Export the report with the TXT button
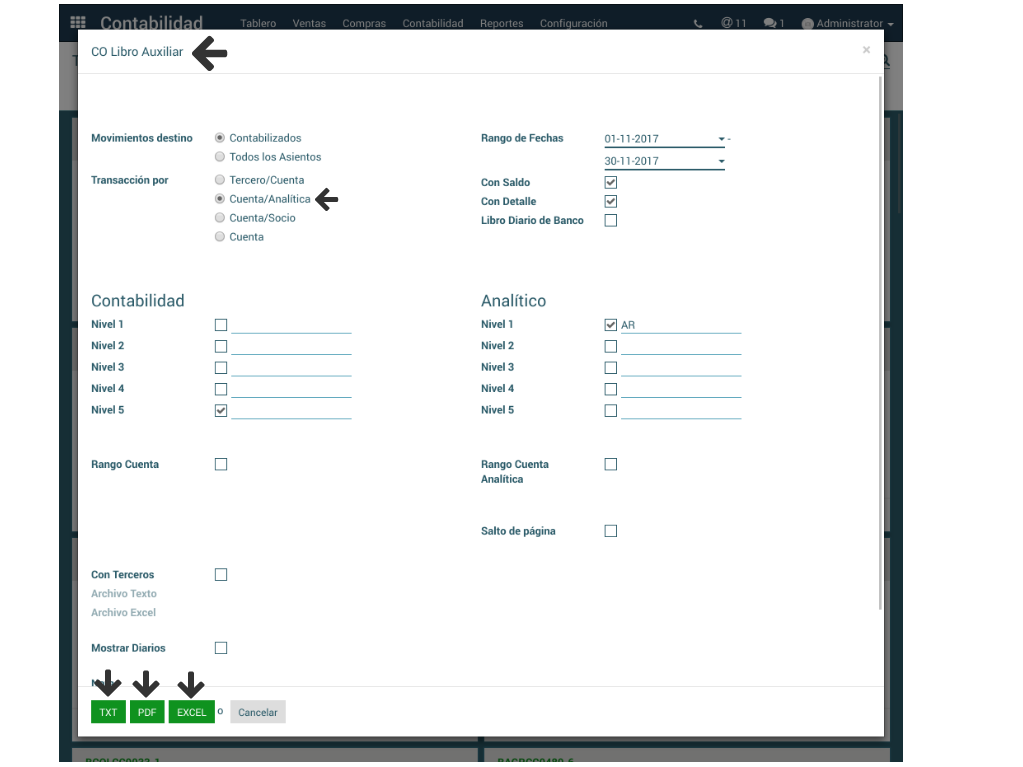The width and height of the screenshot is (1023, 767). coord(108,712)
